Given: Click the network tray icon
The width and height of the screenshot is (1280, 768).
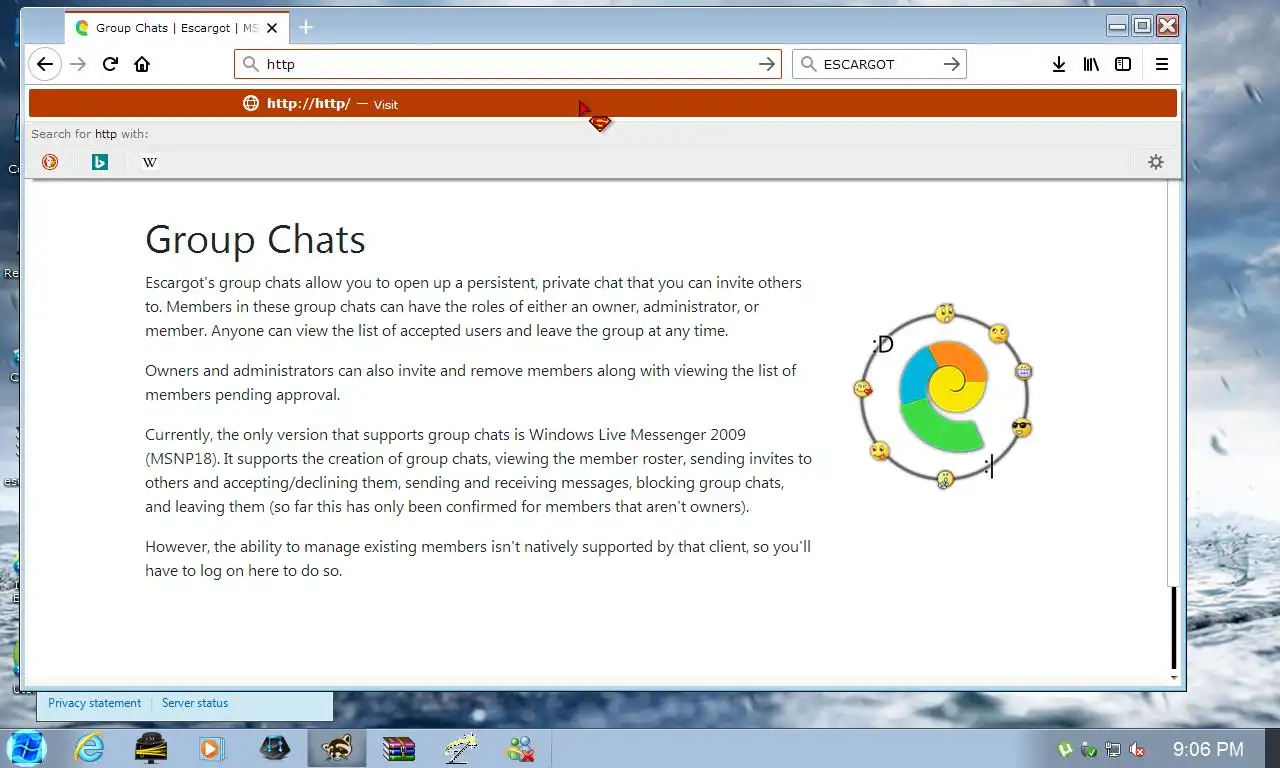Looking at the screenshot, I should (x=1113, y=749).
